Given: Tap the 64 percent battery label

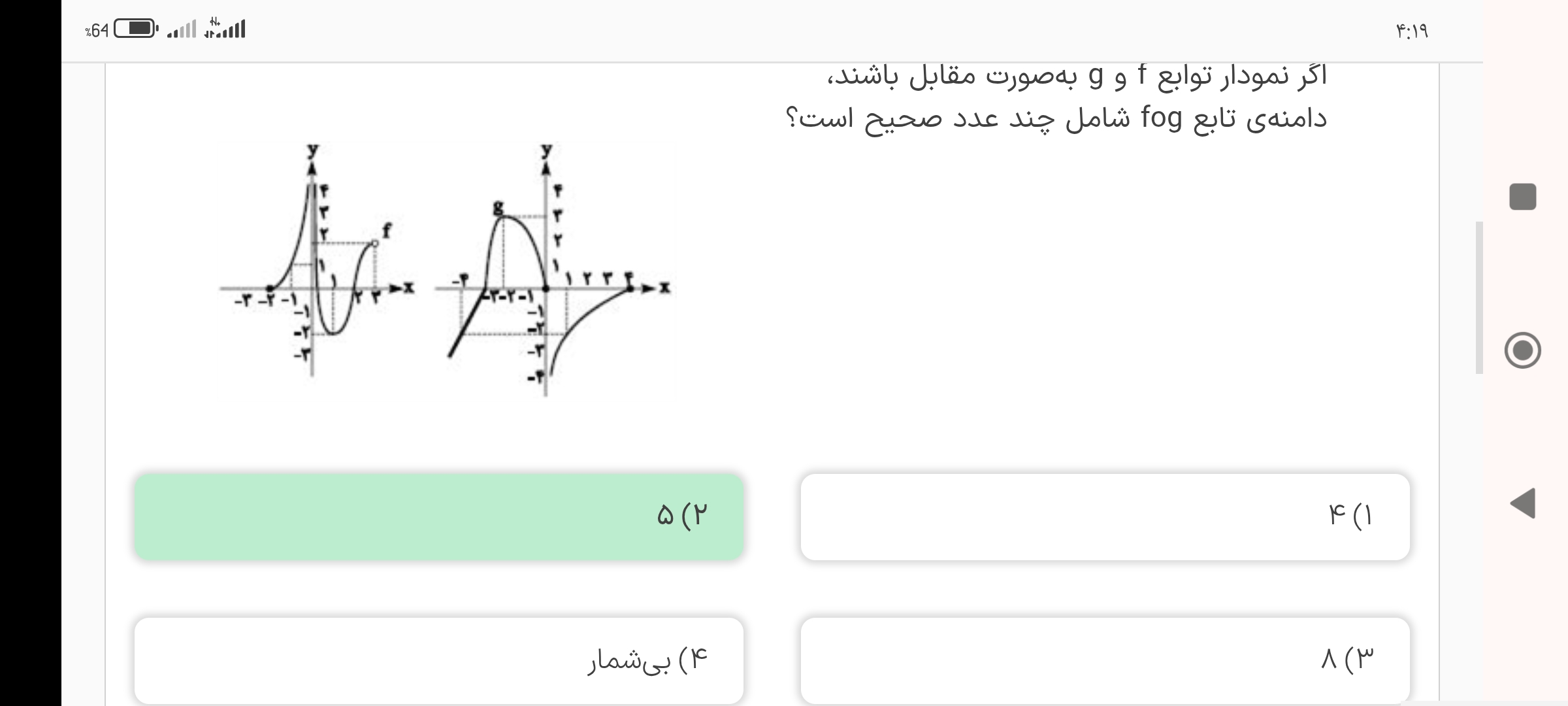Looking at the screenshot, I should (x=97, y=30).
